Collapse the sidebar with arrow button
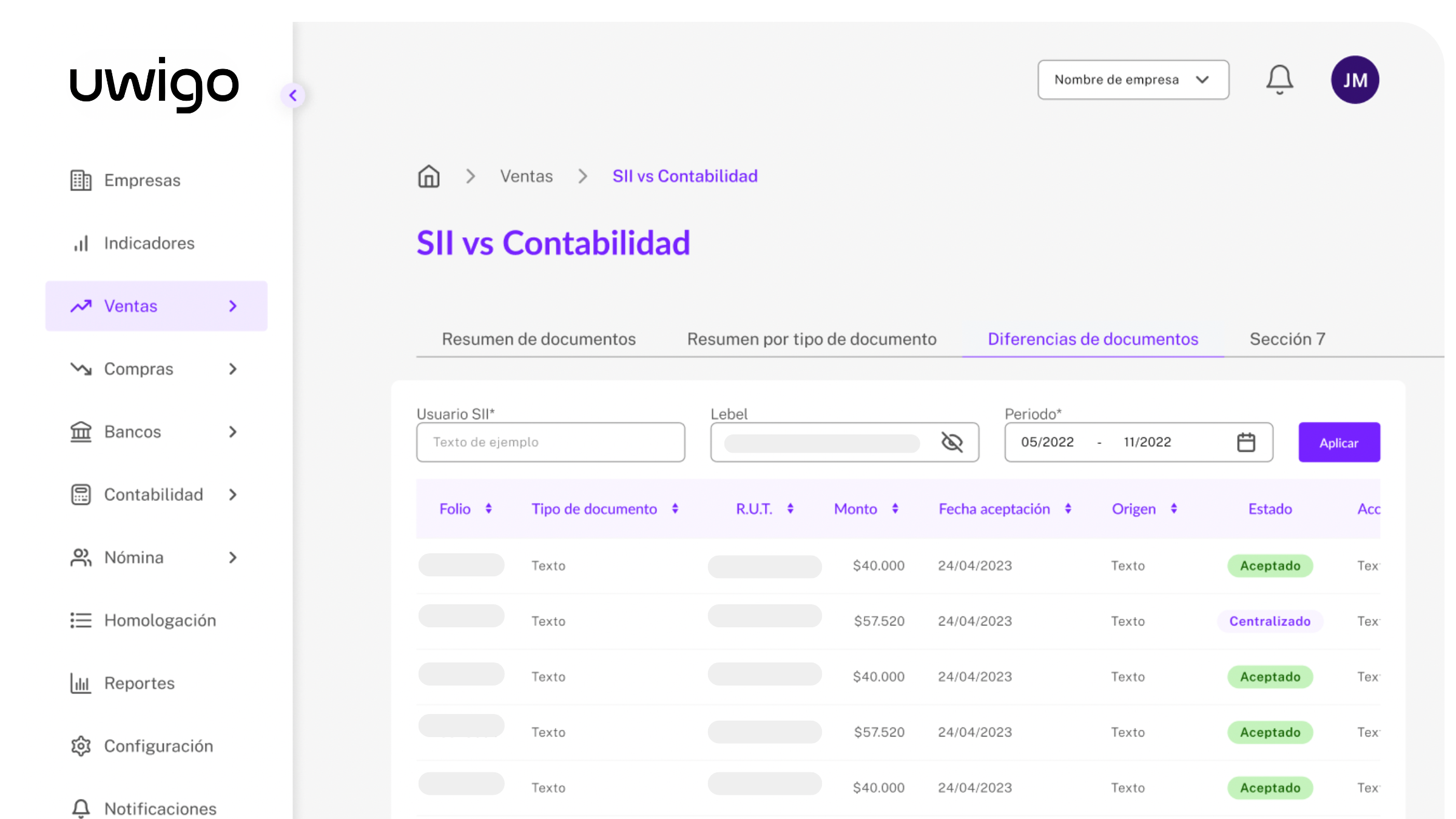The width and height of the screenshot is (1456, 819). 293,95
